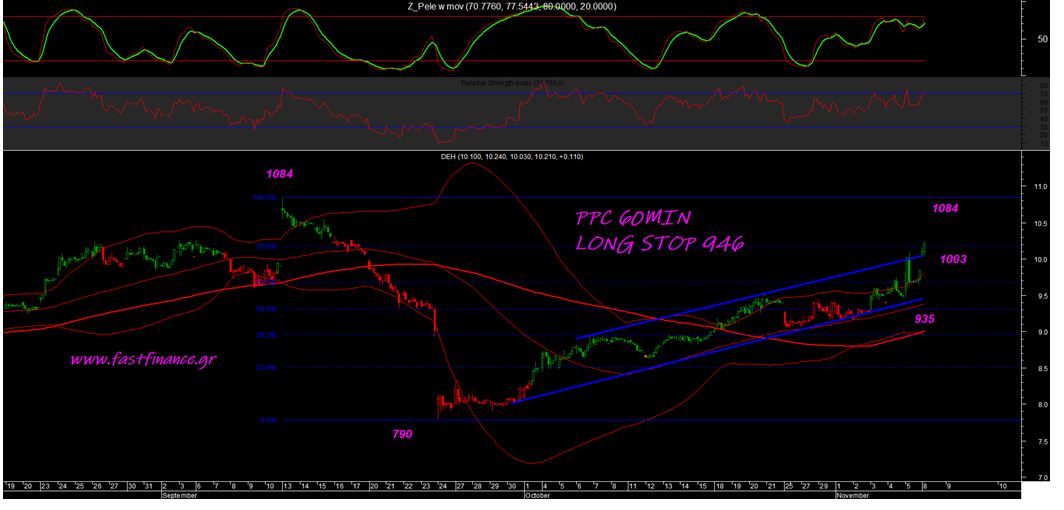1064x510 pixels.
Task: Select the 0.0% Fibonacci retracement label
Action: click(x=267, y=421)
